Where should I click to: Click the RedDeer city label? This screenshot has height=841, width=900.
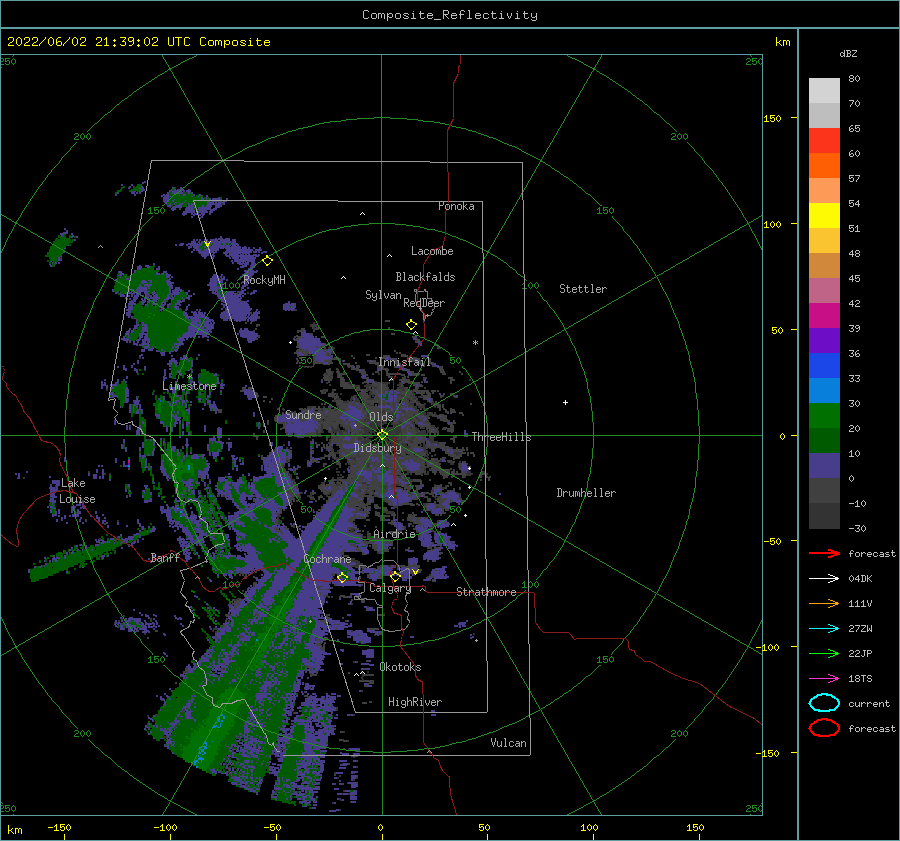424,303
